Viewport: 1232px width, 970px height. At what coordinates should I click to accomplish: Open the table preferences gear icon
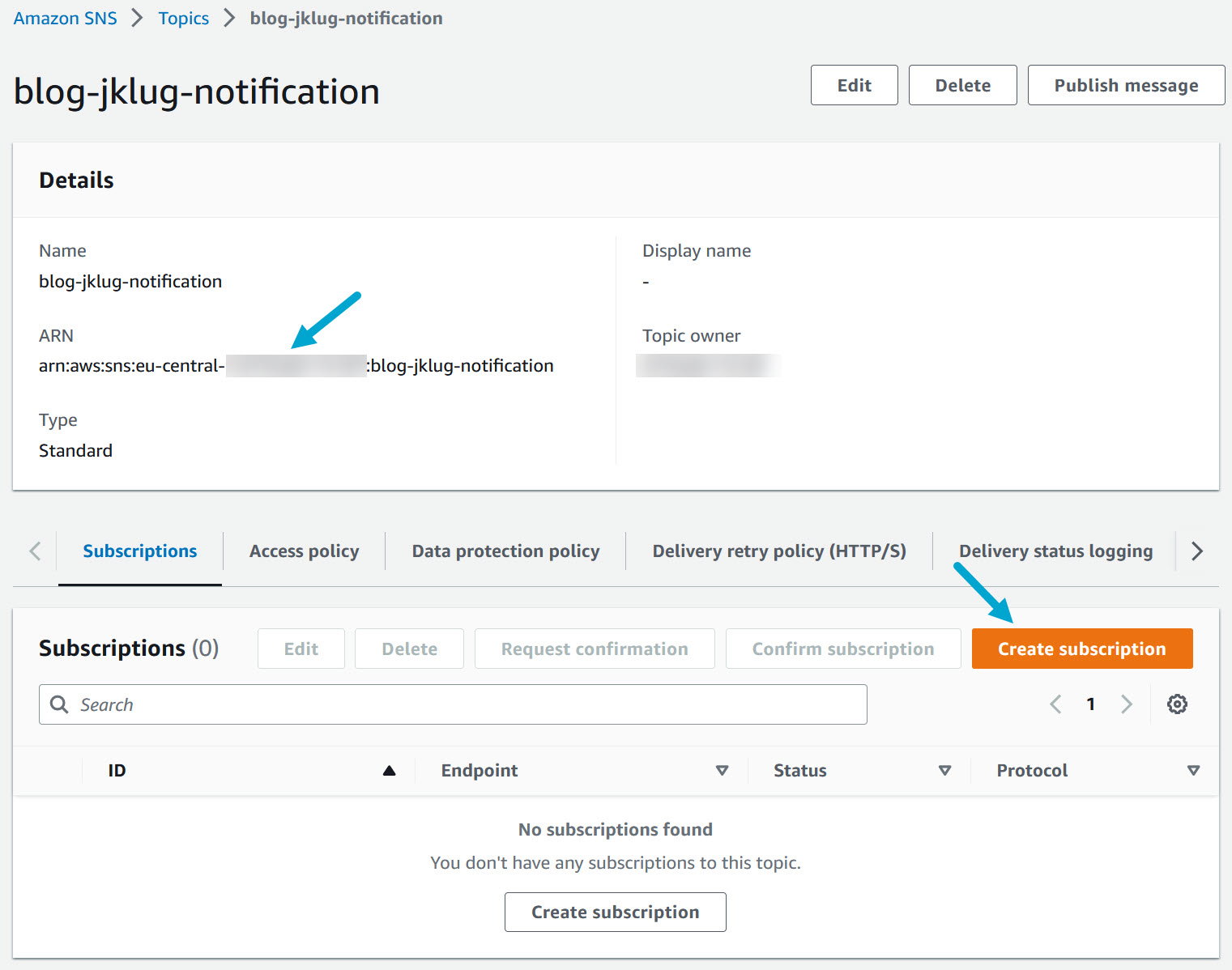(1177, 704)
